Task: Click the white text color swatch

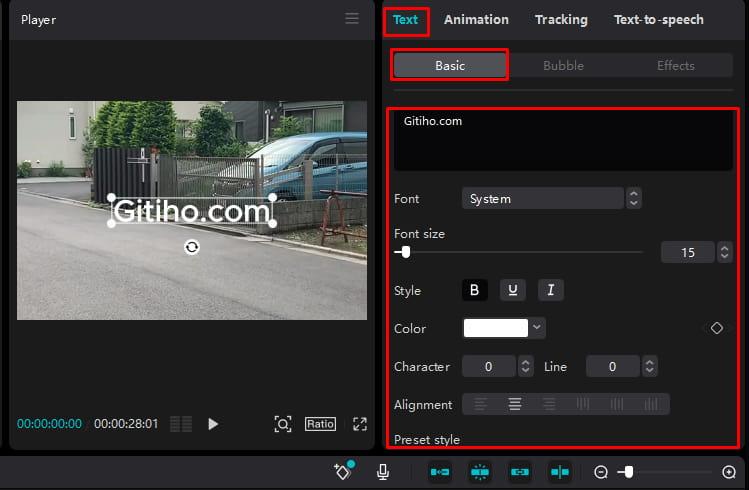Action: (x=495, y=328)
